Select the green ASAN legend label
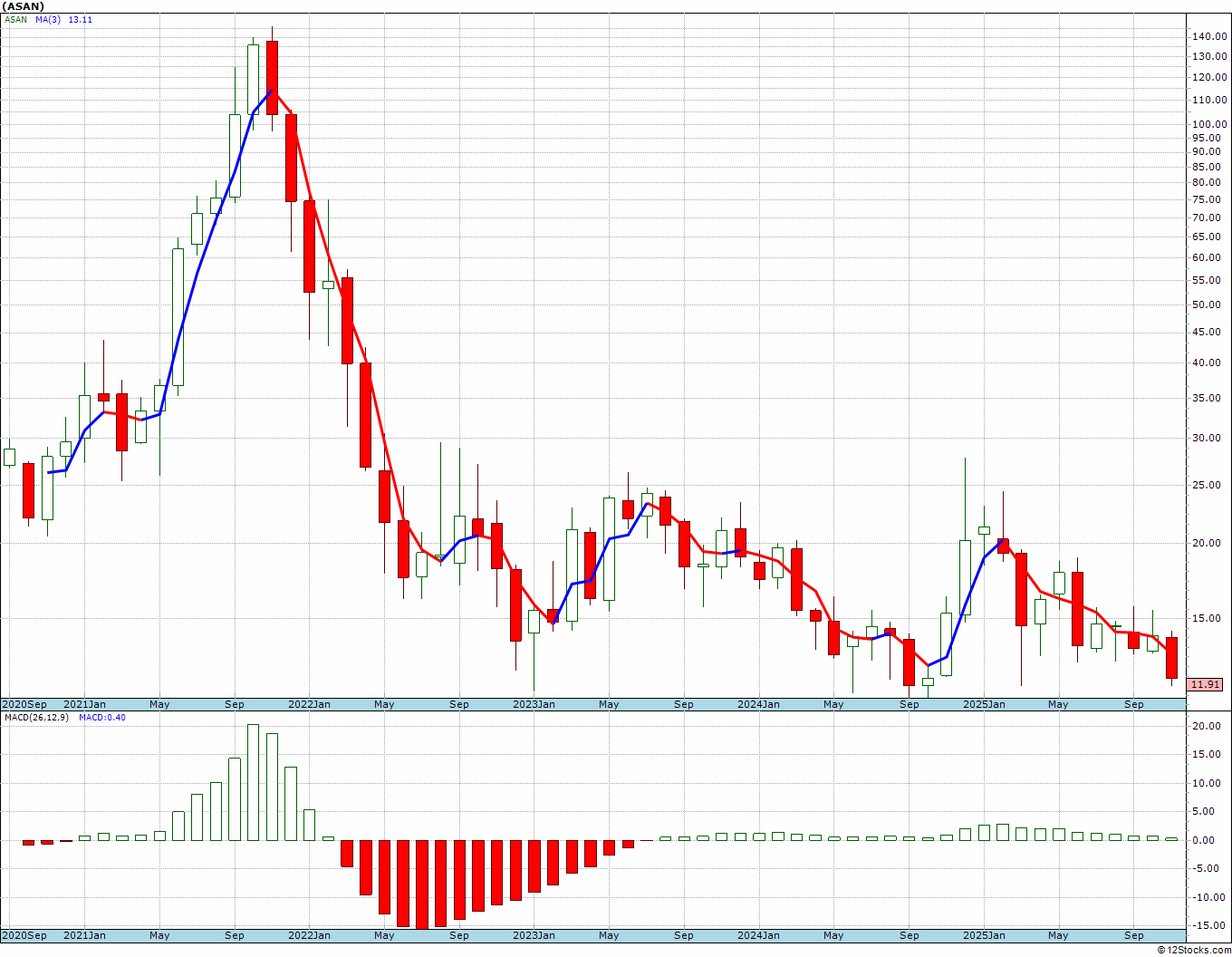The width and height of the screenshot is (1232, 957). click(15, 20)
